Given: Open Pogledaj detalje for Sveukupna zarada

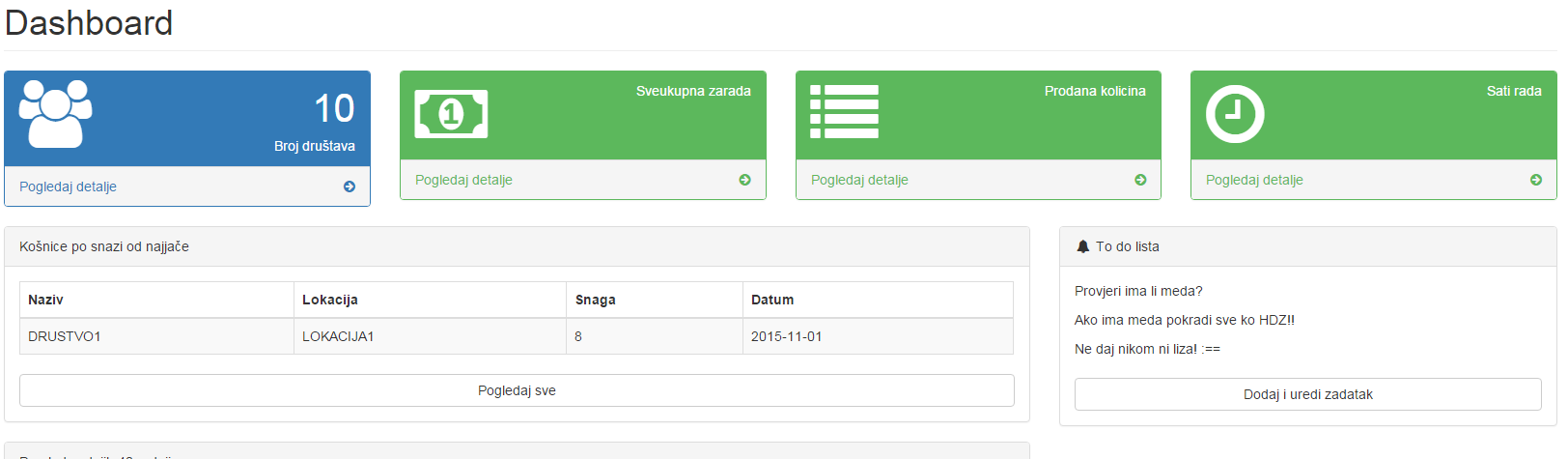Looking at the screenshot, I should [x=463, y=180].
